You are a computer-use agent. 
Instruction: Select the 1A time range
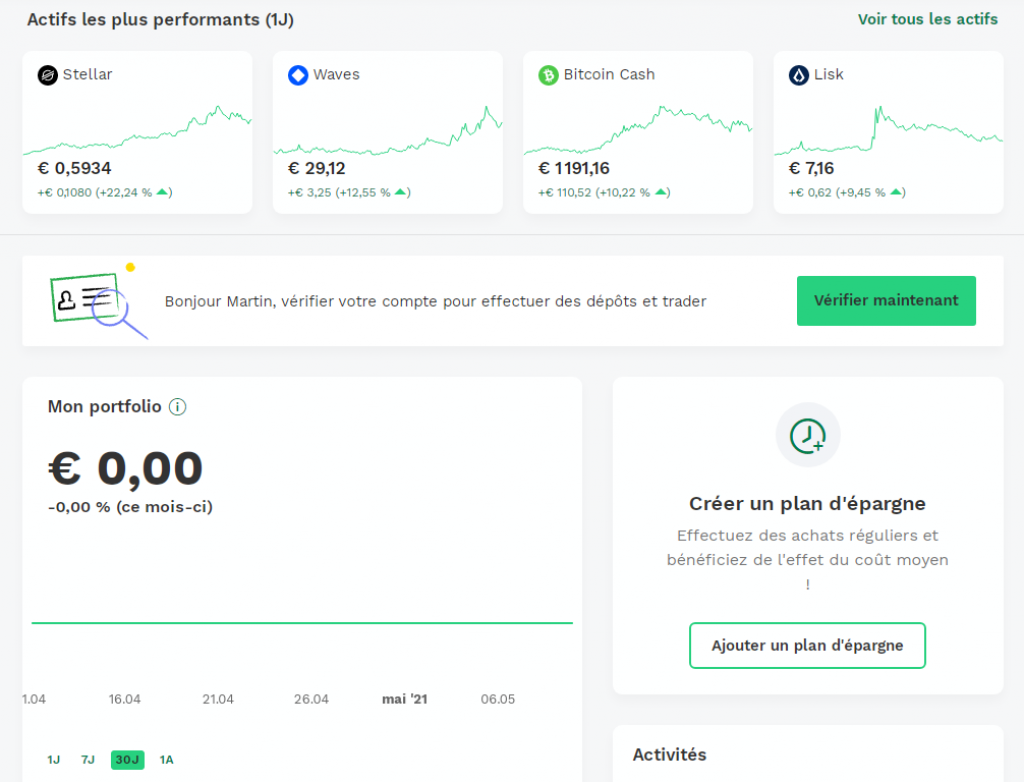pyautogui.click(x=166, y=760)
